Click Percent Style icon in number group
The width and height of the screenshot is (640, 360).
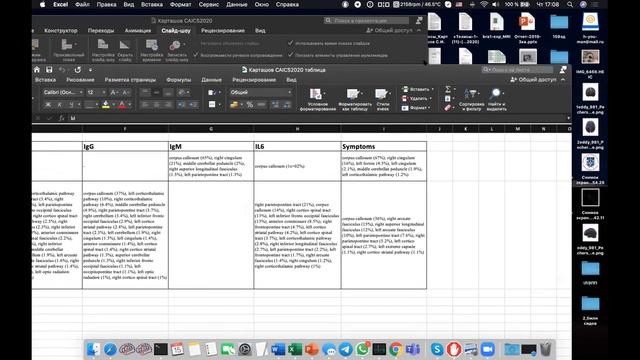point(249,105)
